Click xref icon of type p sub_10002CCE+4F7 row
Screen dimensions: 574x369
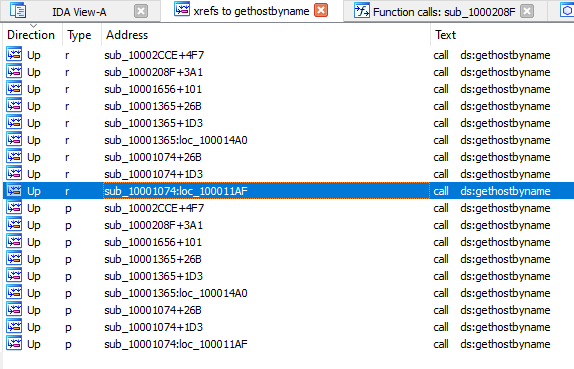click(x=14, y=207)
